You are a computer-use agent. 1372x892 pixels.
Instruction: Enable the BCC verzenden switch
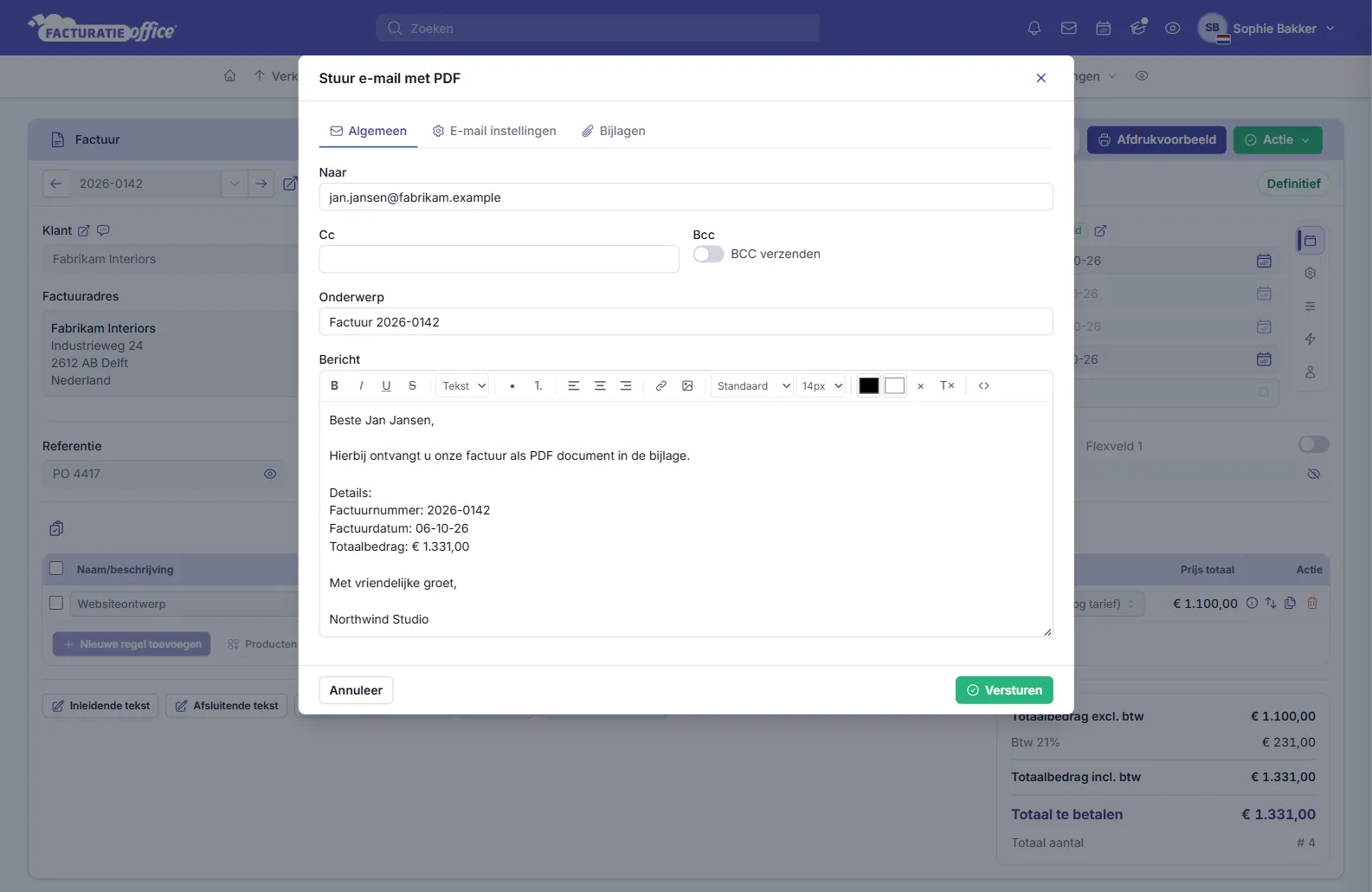coord(708,254)
